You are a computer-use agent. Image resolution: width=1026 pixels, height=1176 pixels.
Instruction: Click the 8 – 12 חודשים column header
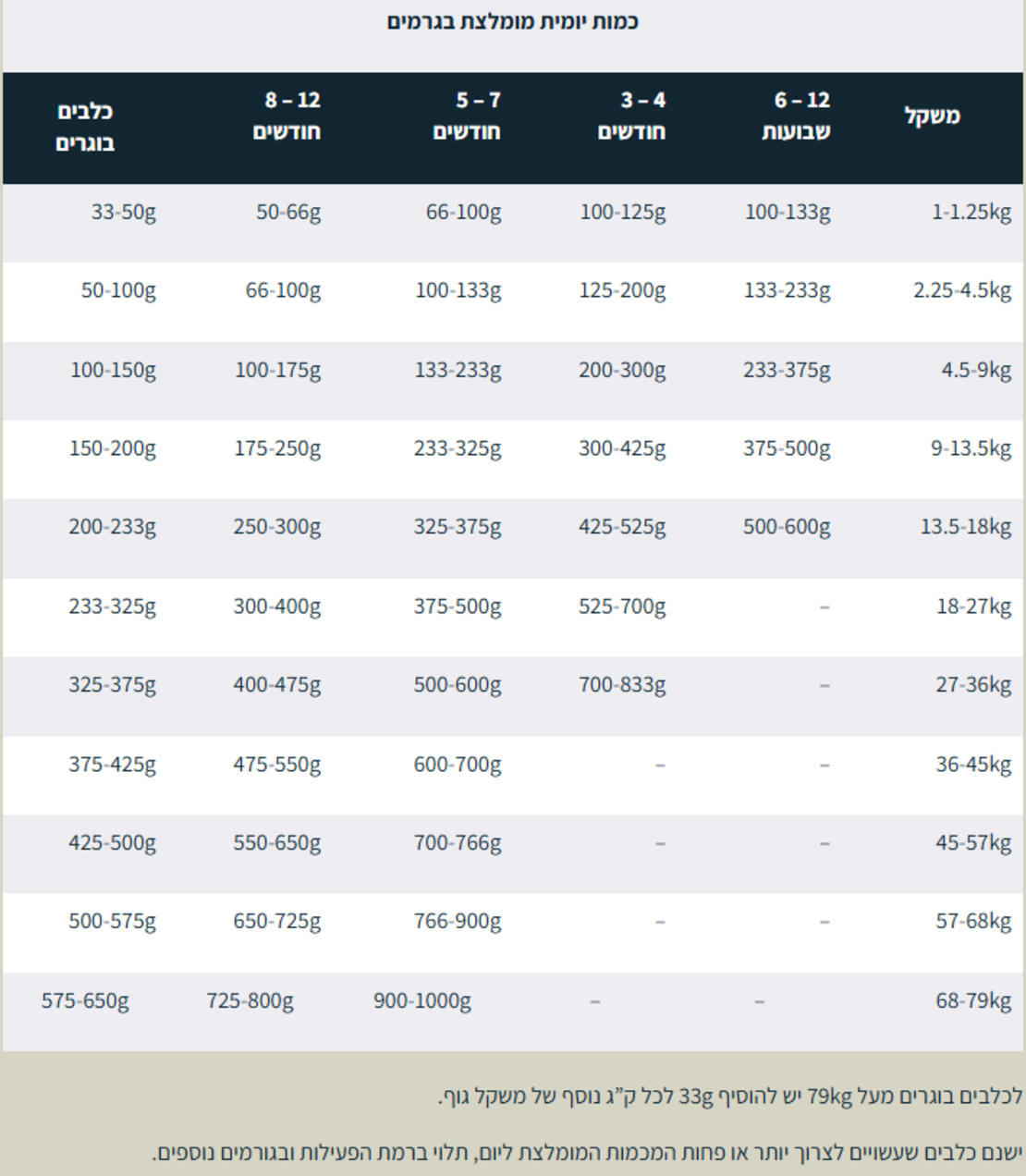point(287,116)
